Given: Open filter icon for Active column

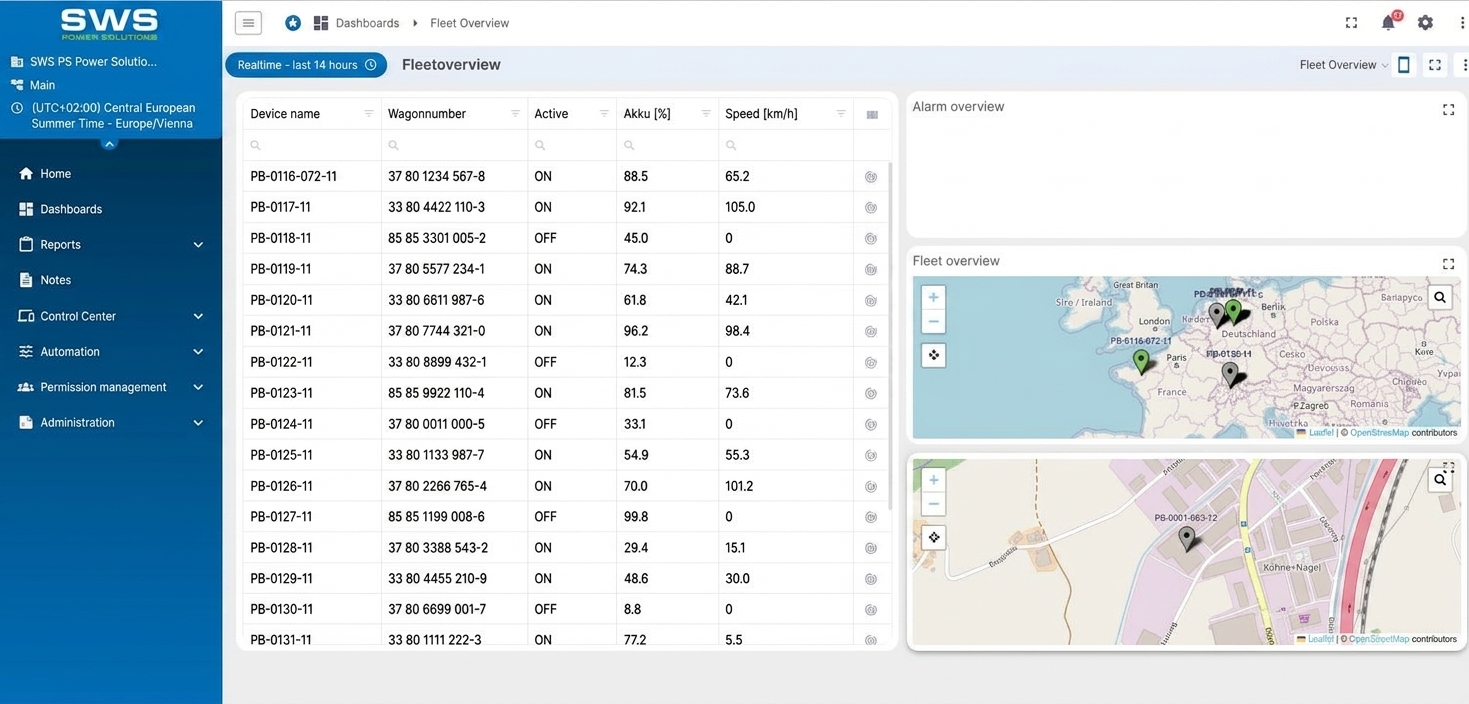Looking at the screenshot, I should click(604, 114).
